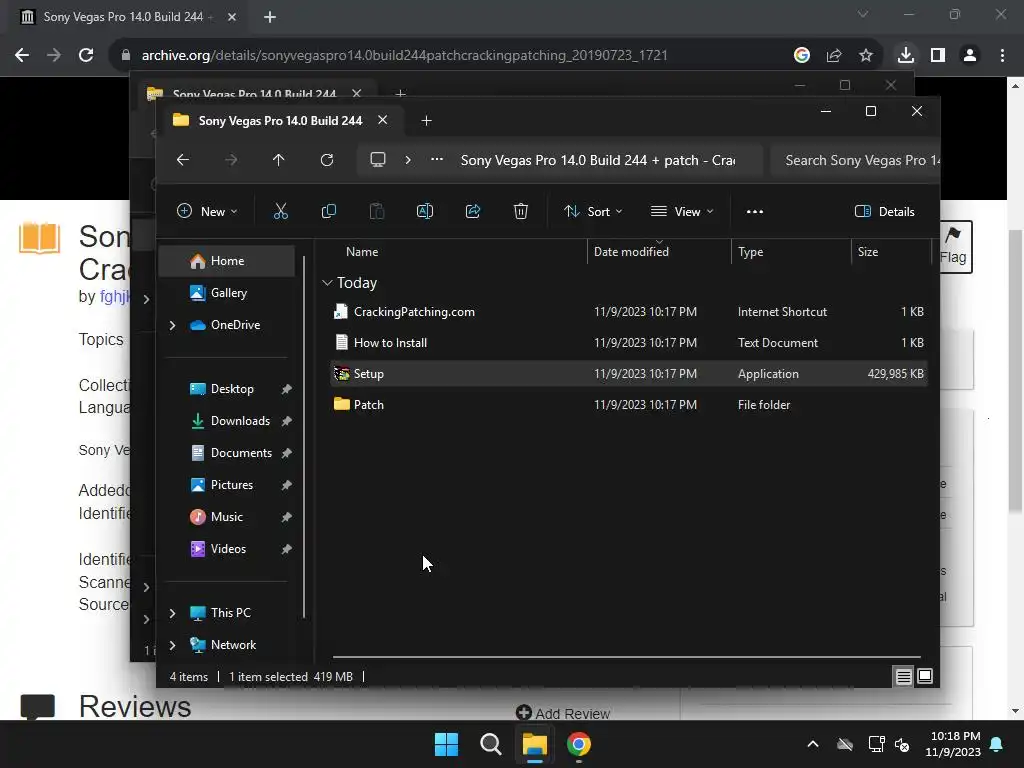1024x768 pixels.
Task: Switch to the details list view layout icon
Action: tap(903, 677)
